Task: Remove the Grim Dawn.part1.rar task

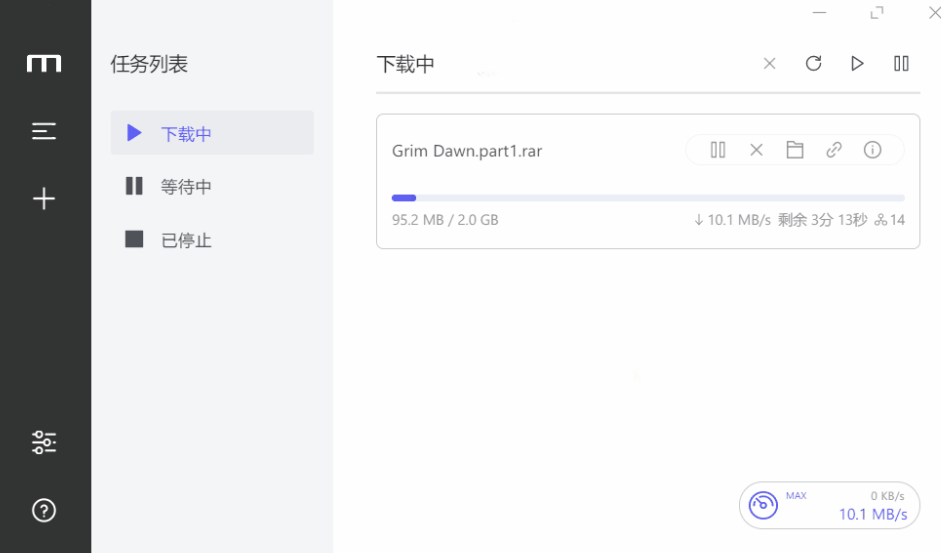Action: click(756, 150)
